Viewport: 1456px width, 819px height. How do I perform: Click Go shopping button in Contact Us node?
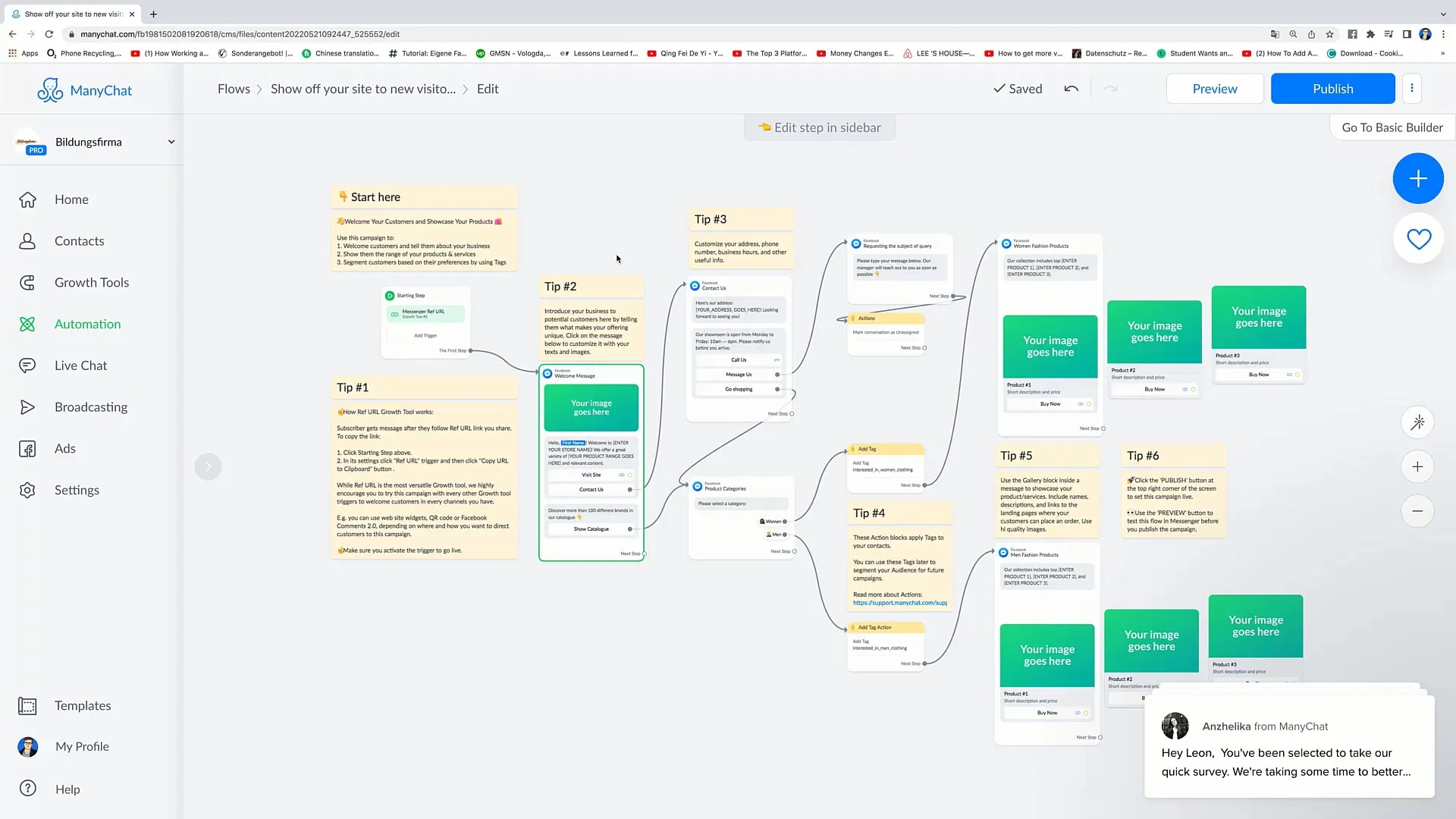pos(739,390)
